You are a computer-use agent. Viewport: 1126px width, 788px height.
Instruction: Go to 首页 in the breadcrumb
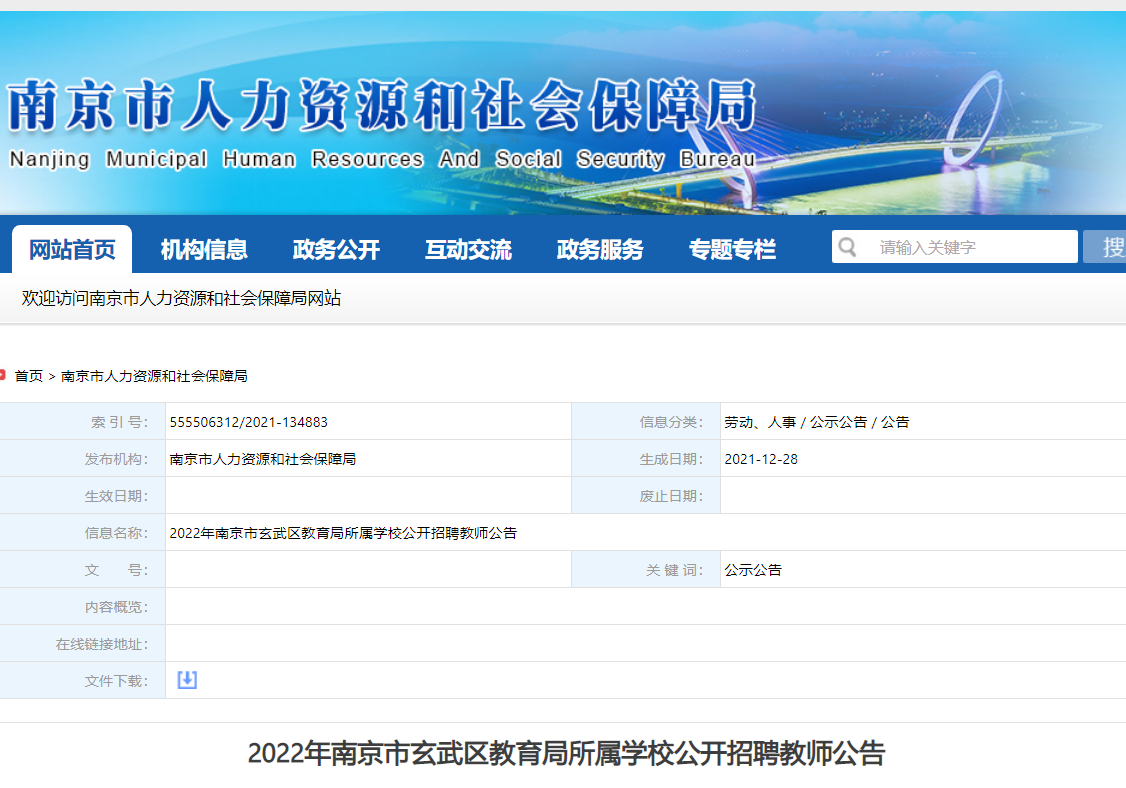click(x=29, y=376)
